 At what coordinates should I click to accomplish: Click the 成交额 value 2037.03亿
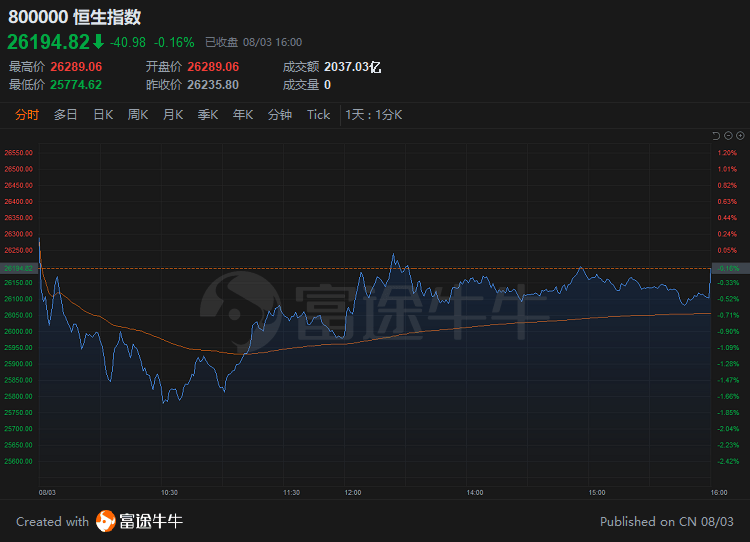click(353, 67)
